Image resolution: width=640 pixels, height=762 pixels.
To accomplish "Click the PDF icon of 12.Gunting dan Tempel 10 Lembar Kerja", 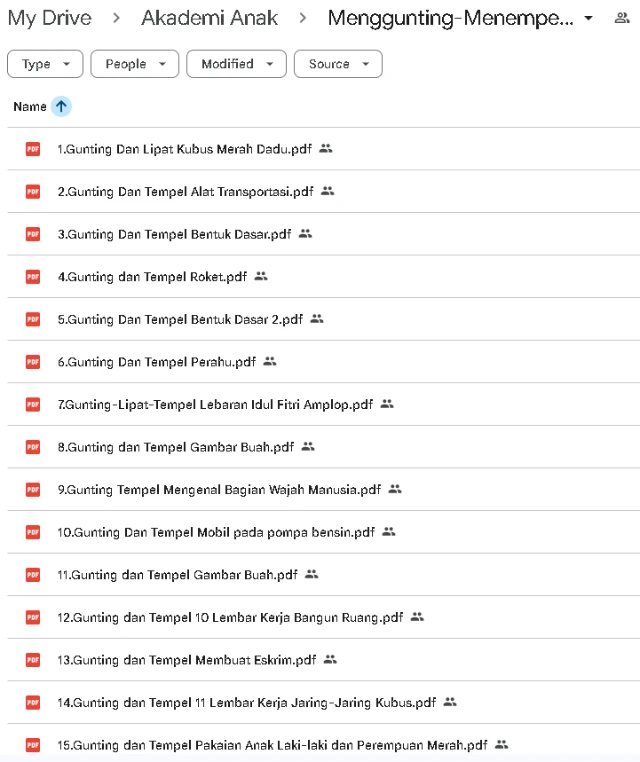I will coord(33,618).
